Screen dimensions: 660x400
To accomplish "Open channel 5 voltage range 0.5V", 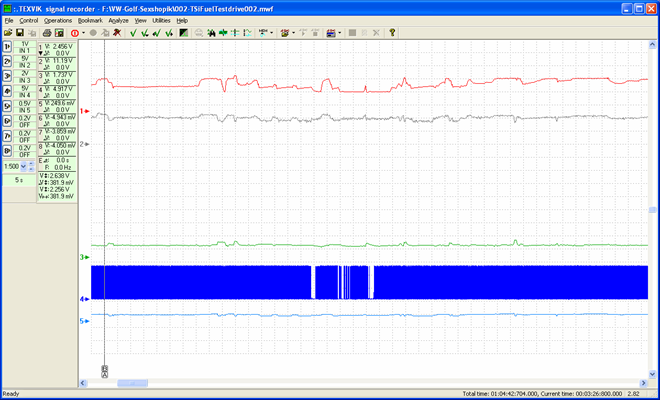I will 25,103.
